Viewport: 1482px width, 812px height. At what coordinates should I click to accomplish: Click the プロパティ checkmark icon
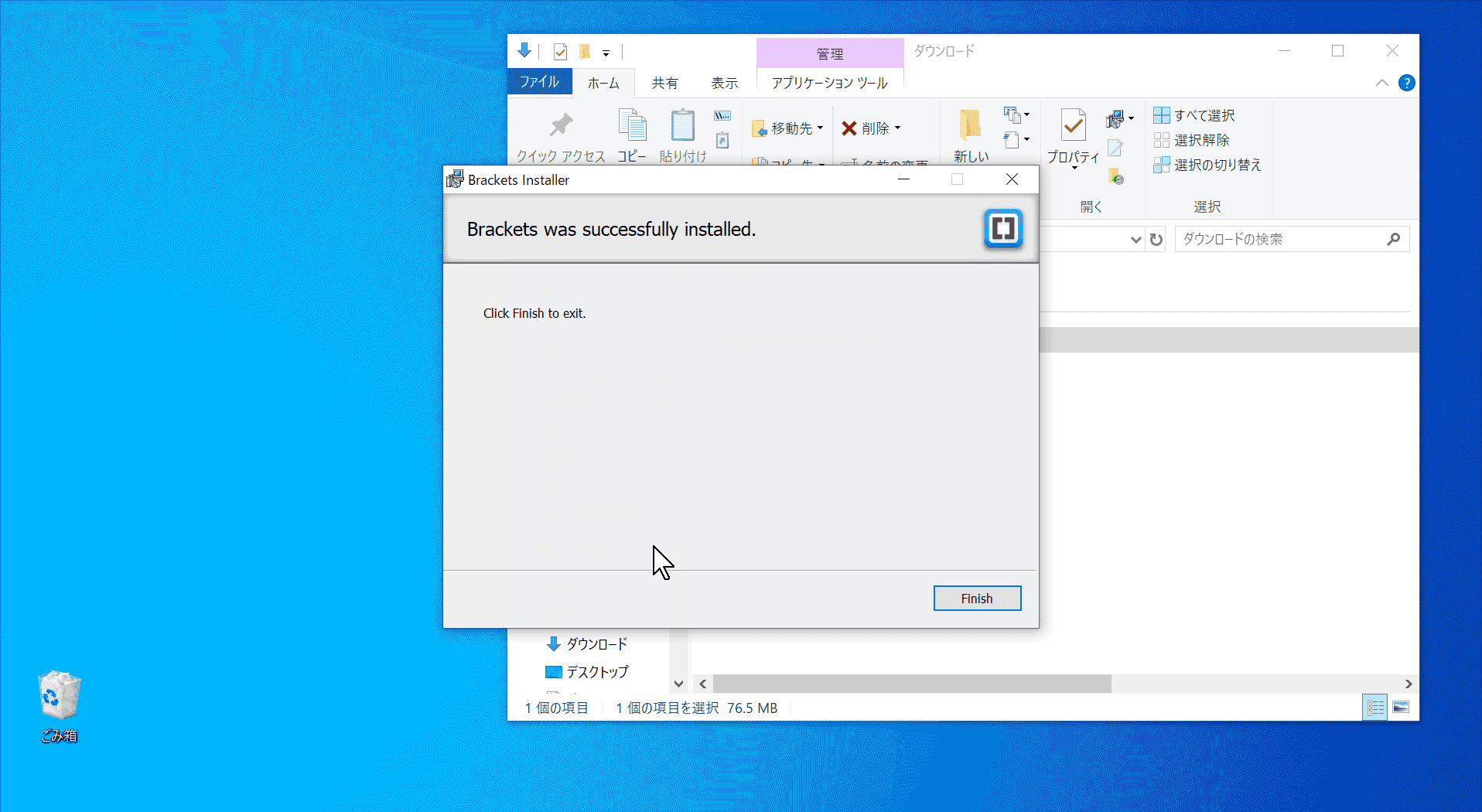click(1073, 125)
